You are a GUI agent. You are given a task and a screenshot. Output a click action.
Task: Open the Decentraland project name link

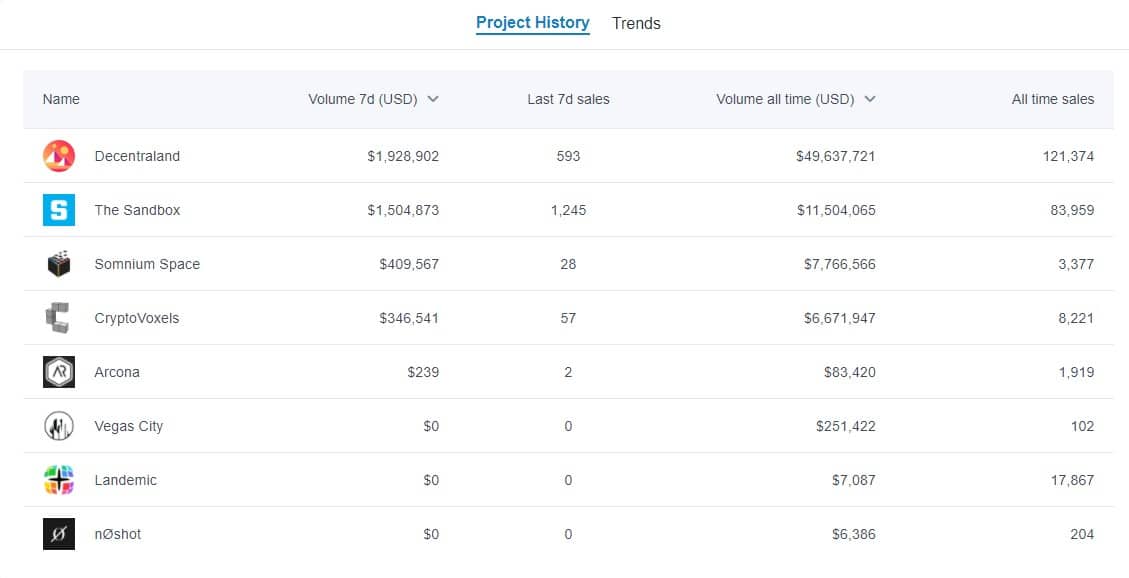point(137,156)
